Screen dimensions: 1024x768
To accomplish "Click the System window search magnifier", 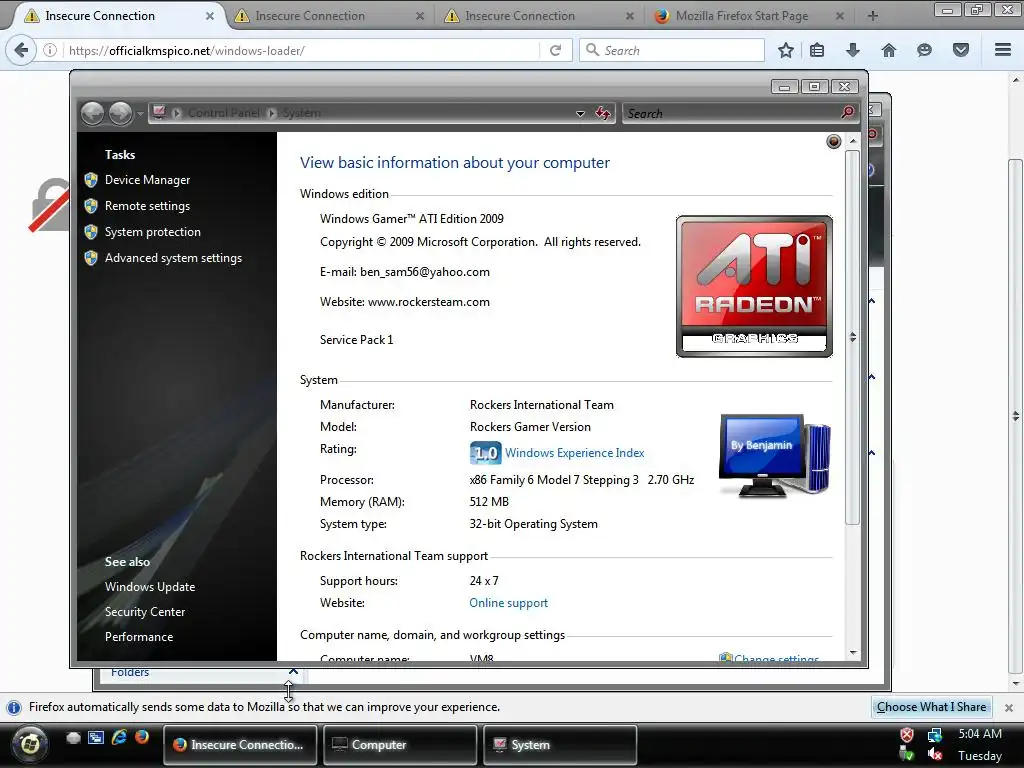I will [847, 113].
